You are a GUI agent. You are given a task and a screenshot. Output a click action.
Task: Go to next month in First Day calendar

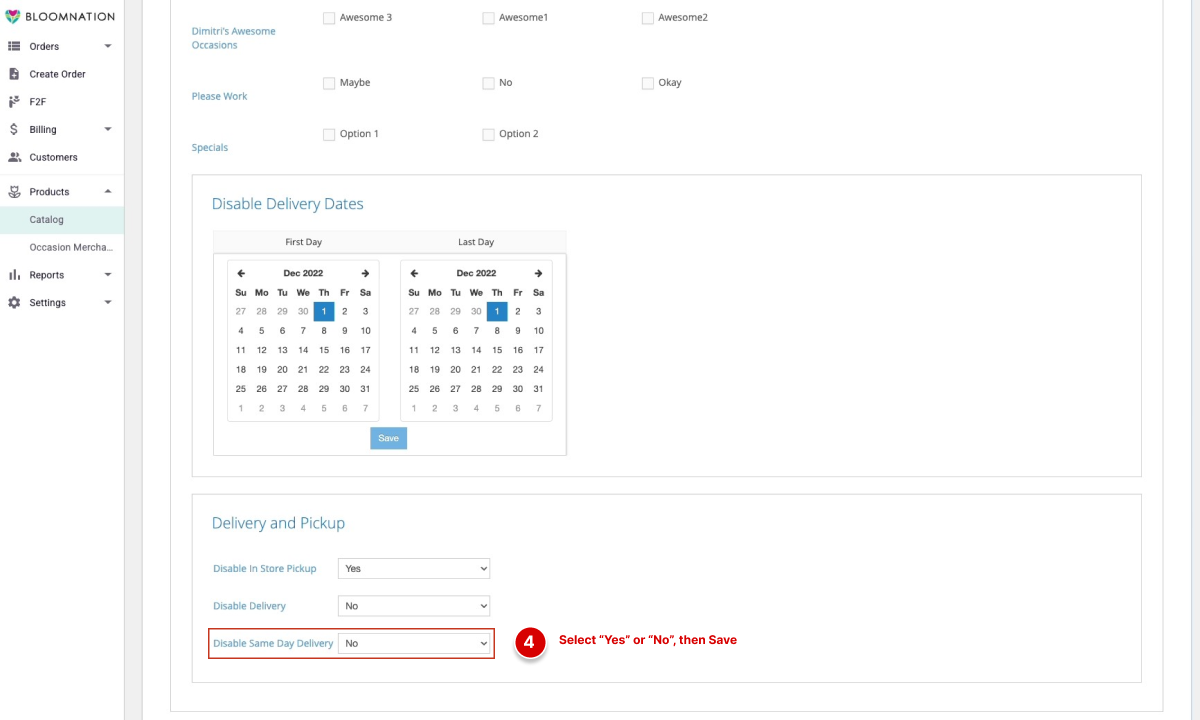[x=365, y=273]
